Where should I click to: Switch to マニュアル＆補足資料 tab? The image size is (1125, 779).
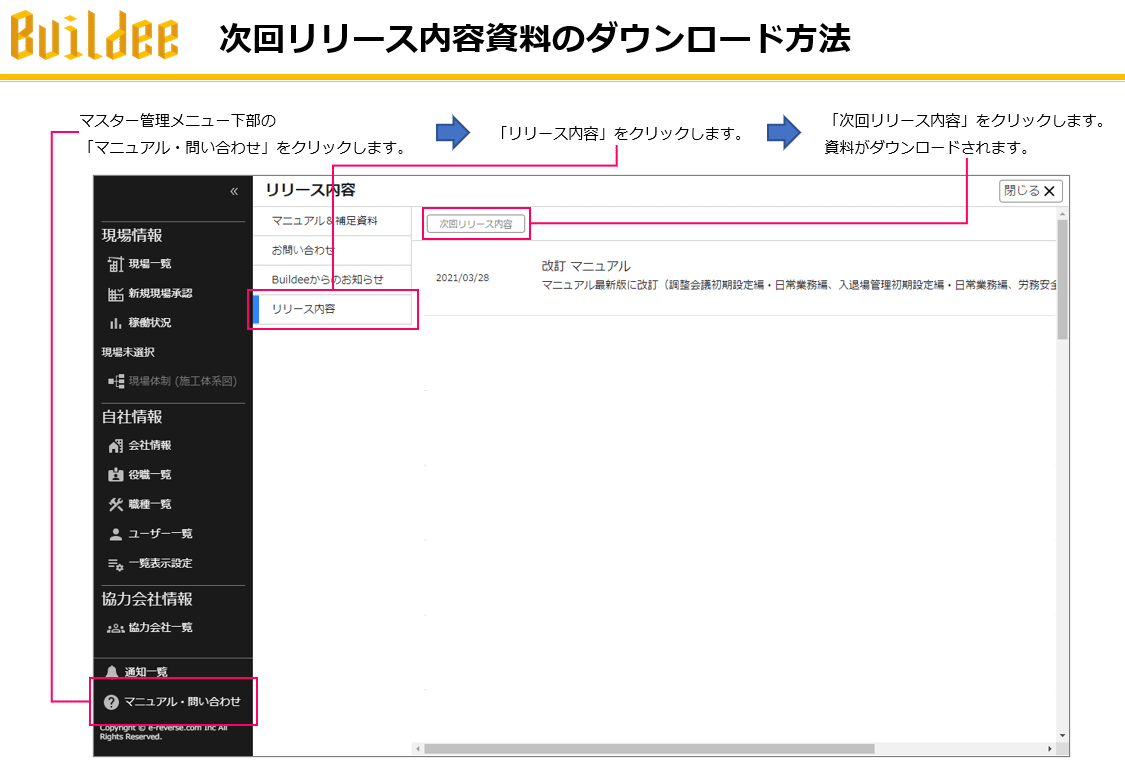point(325,220)
